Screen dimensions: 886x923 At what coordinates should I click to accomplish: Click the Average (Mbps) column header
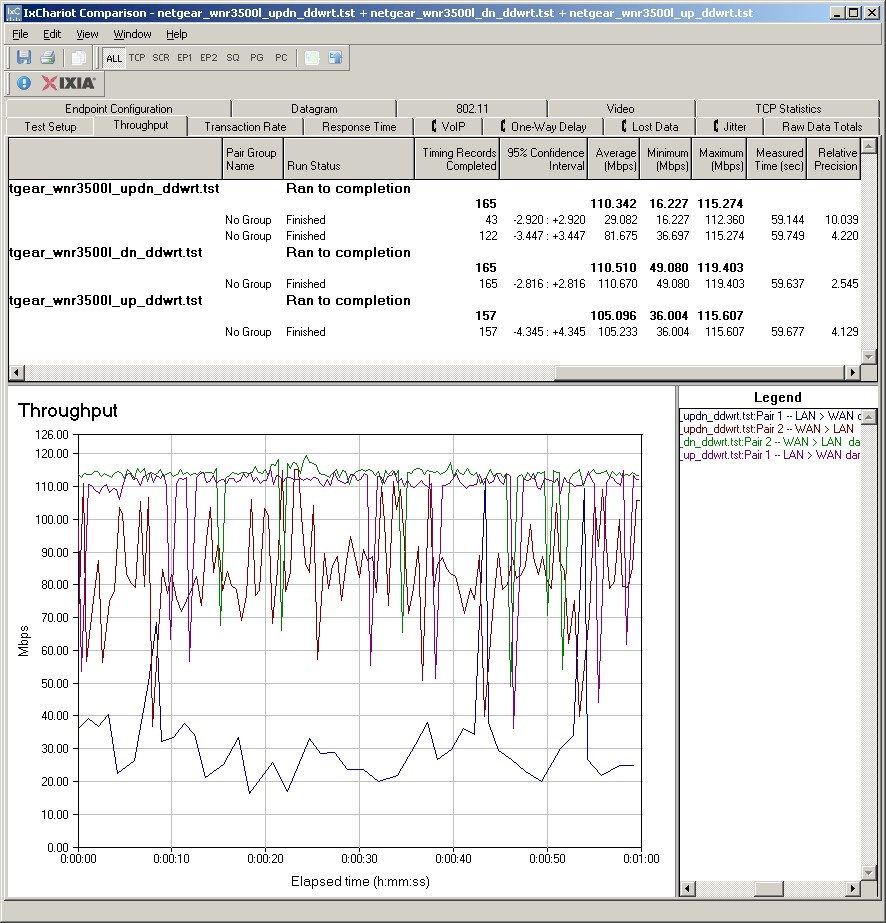pos(613,159)
